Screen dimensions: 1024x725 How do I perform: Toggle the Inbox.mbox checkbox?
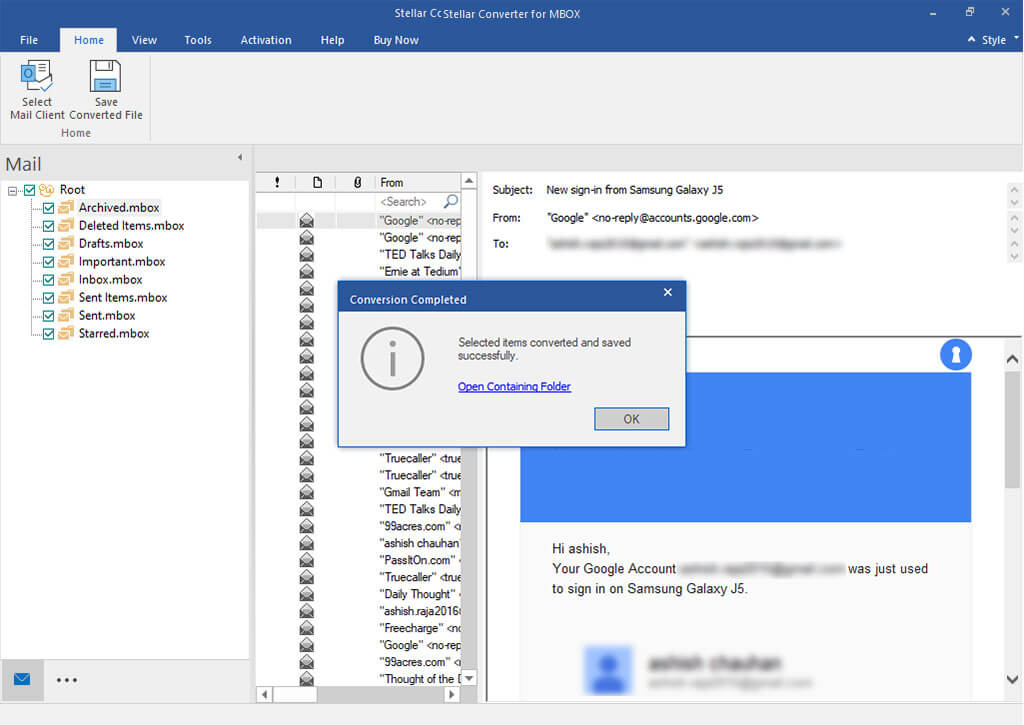click(x=48, y=280)
